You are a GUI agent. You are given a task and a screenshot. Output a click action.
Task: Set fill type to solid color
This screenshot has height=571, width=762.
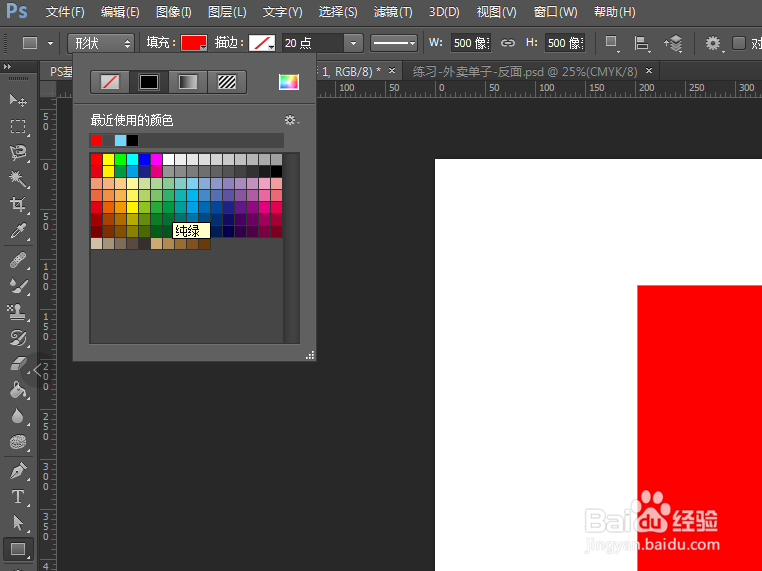pos(149,82)
